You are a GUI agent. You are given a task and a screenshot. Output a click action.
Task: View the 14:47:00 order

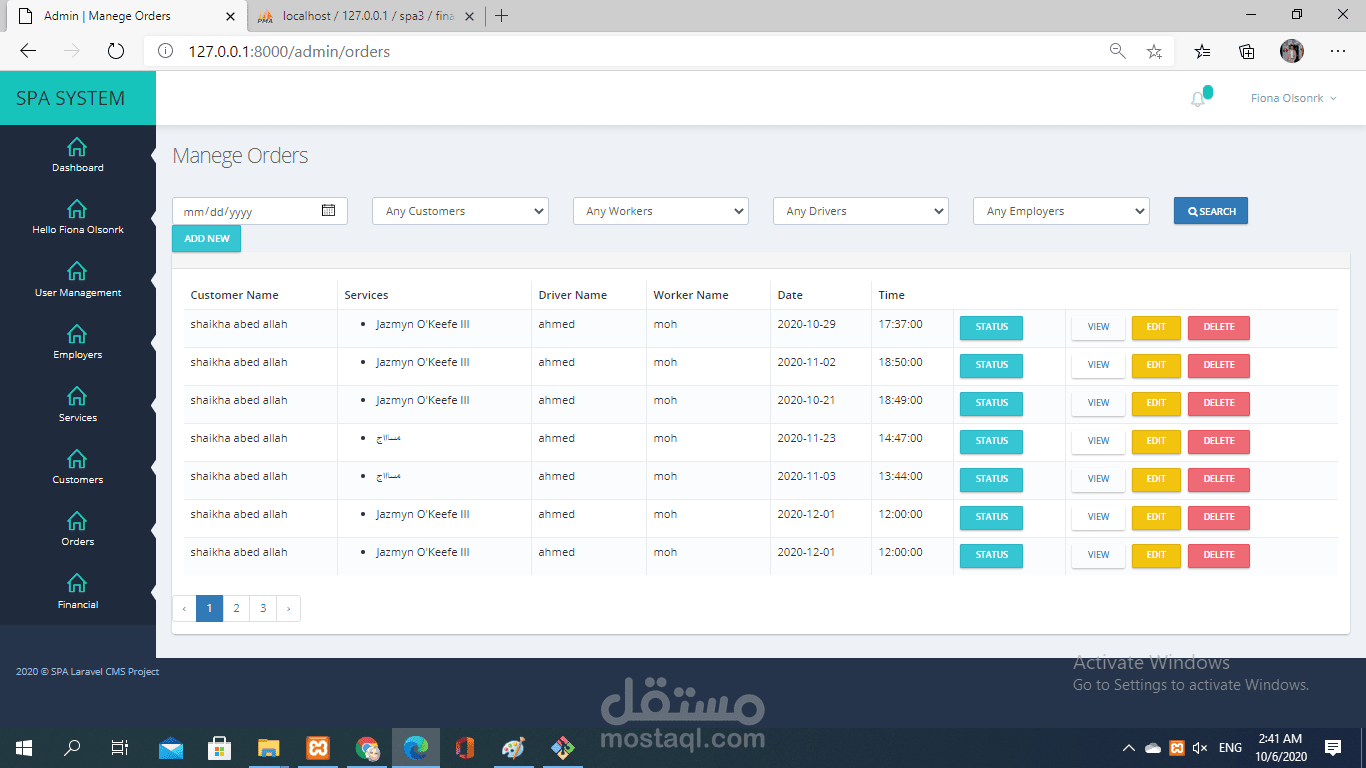pos(1098,441)
